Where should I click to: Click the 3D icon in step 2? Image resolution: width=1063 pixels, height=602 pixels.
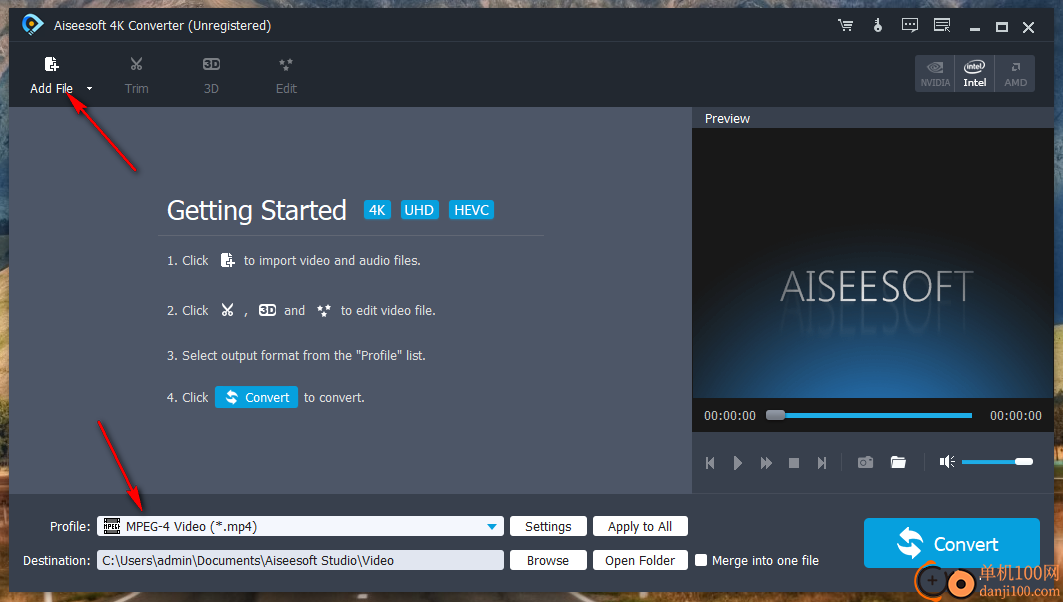click(x=267, y=310)
